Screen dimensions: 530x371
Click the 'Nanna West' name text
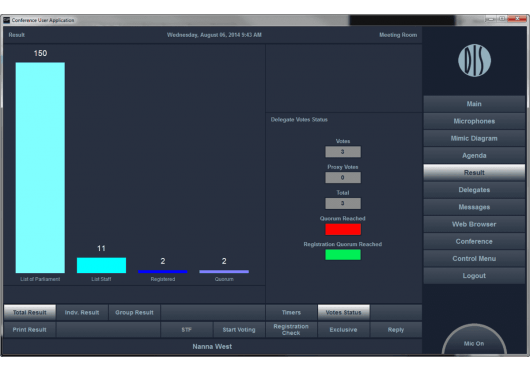tap(212, 347)
